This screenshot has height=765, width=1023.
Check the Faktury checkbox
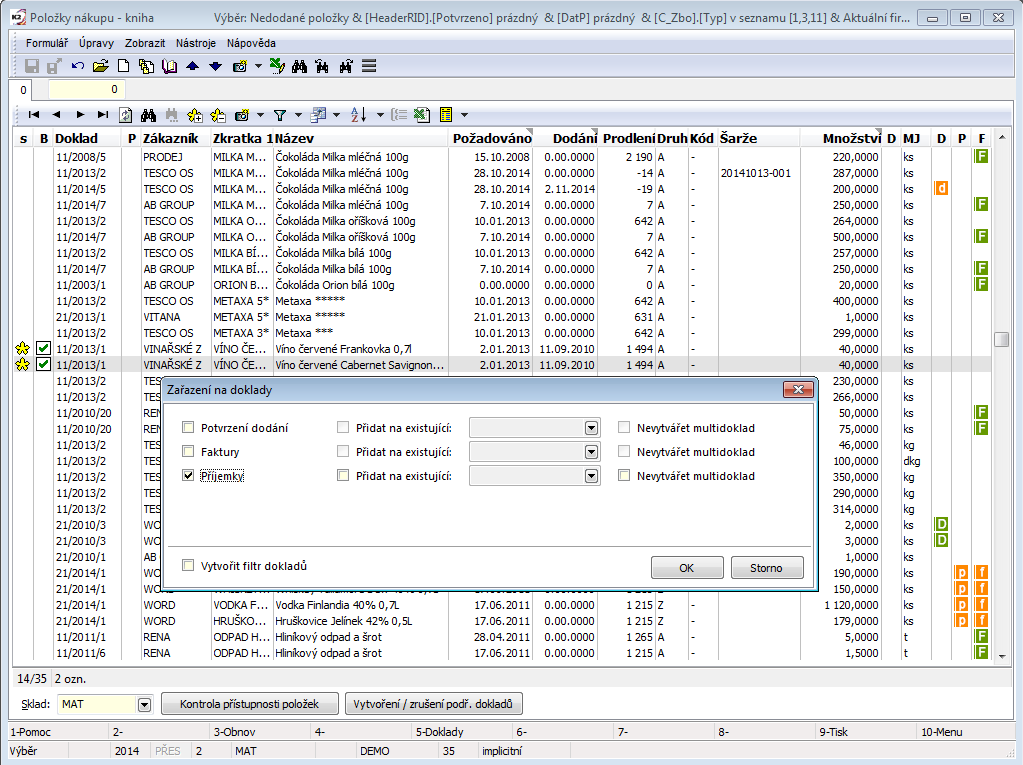(x=188, y=452)
